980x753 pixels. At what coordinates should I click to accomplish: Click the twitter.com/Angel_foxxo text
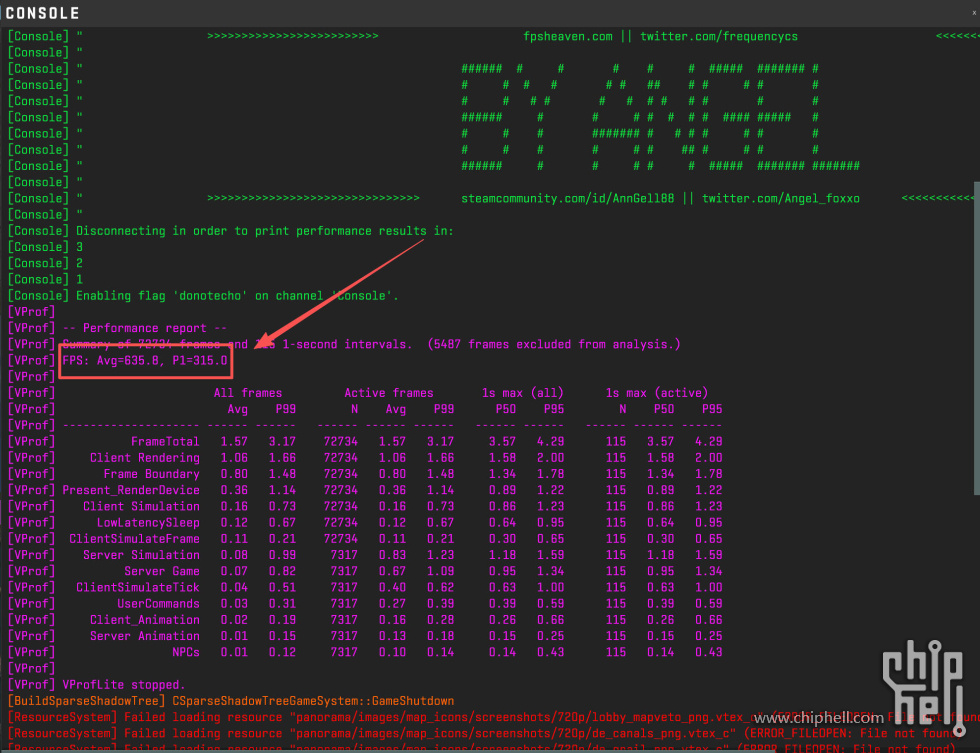[x=780, y=198]
